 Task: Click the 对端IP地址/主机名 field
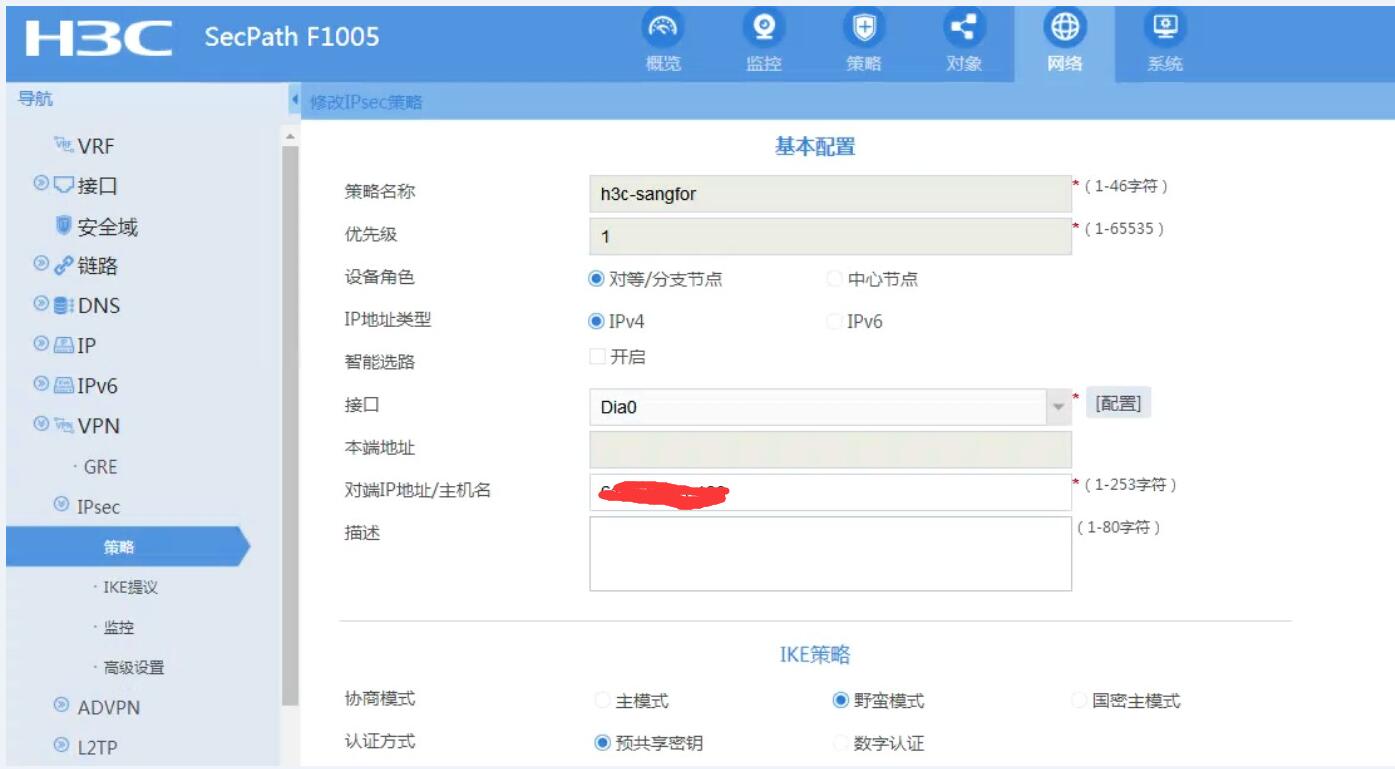(x=830, y=492)
